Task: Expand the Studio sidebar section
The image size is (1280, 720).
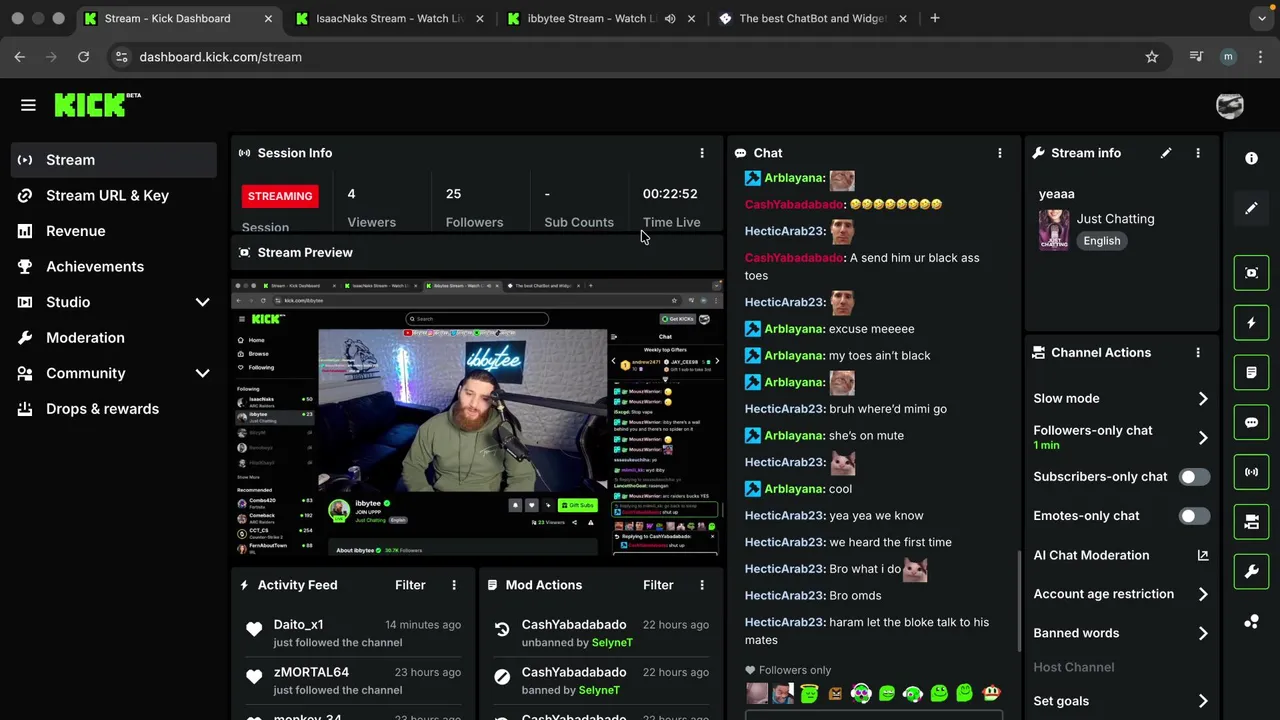Action: tap(202, 302)
